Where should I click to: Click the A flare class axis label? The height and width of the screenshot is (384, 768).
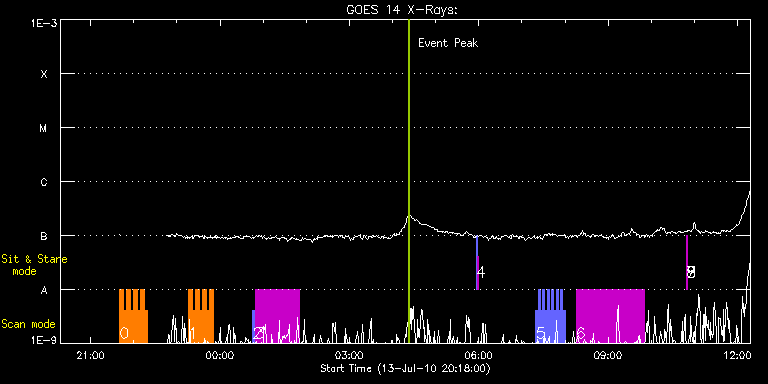pos(44,290)
